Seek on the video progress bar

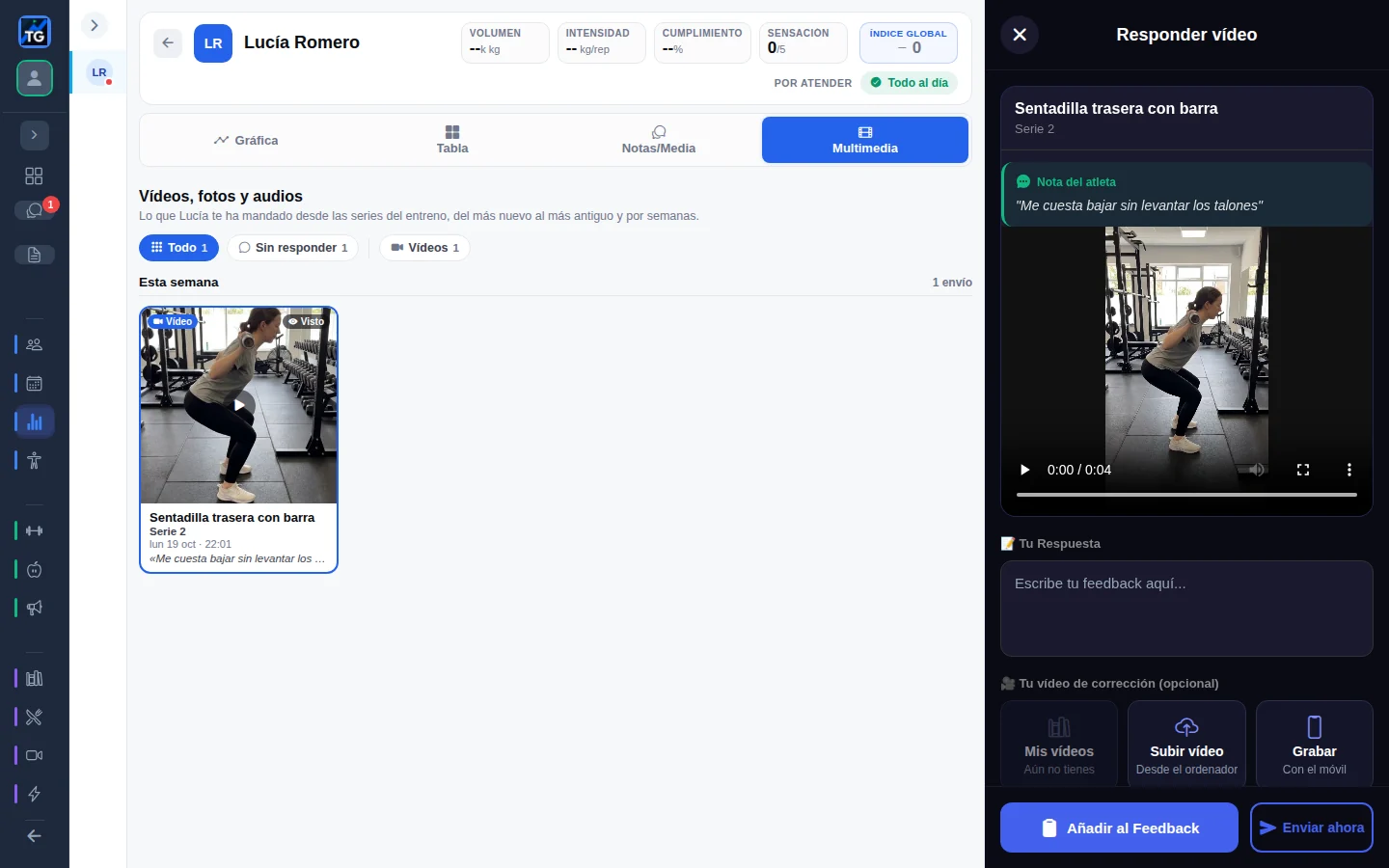(x=1186, y=495)
